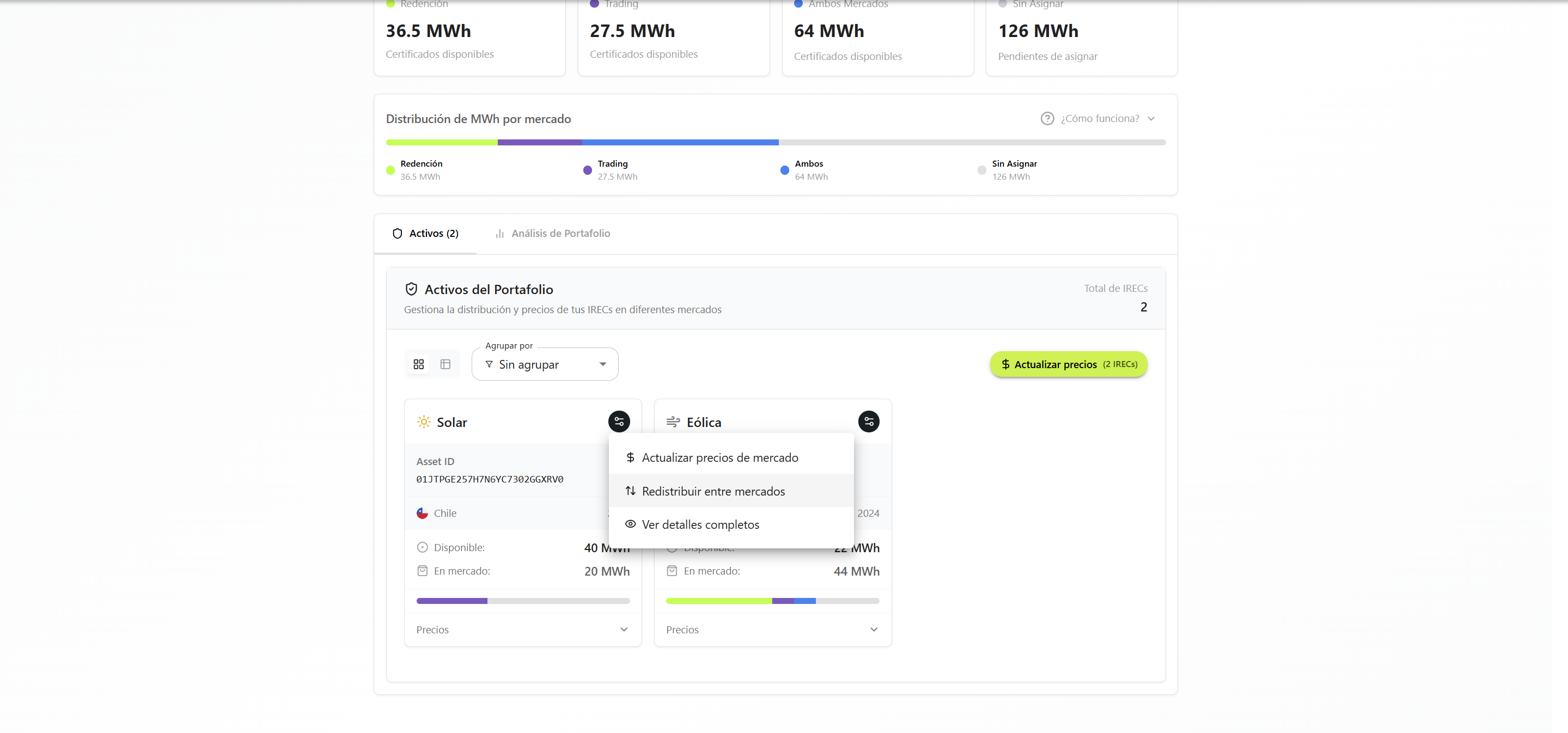1568x733 pixels.
Task: Switch to grid view icon
Action: [418, 364]
